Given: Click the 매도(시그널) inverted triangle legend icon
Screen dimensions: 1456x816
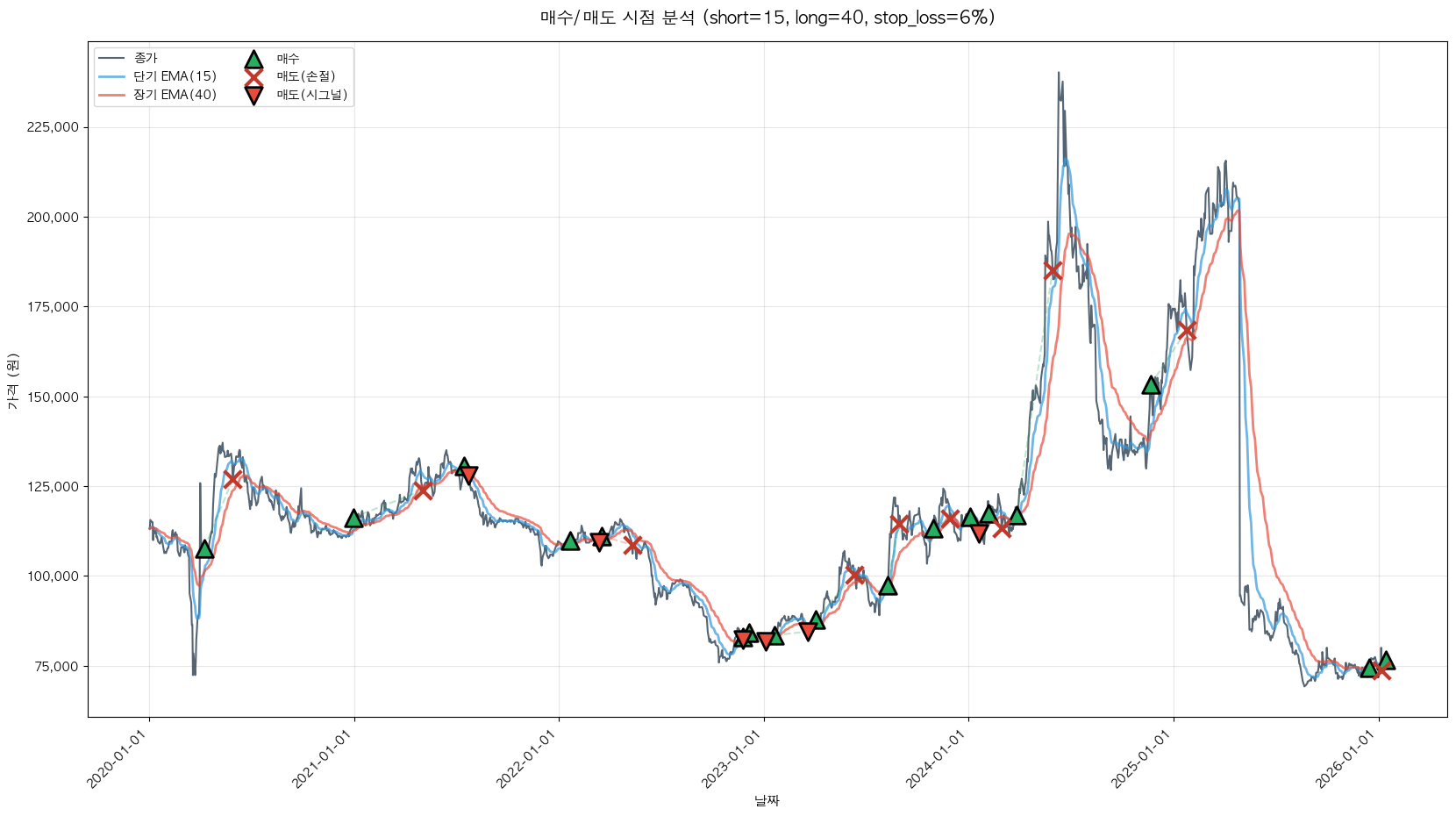Looking at the screenshot, I should 253,96.
